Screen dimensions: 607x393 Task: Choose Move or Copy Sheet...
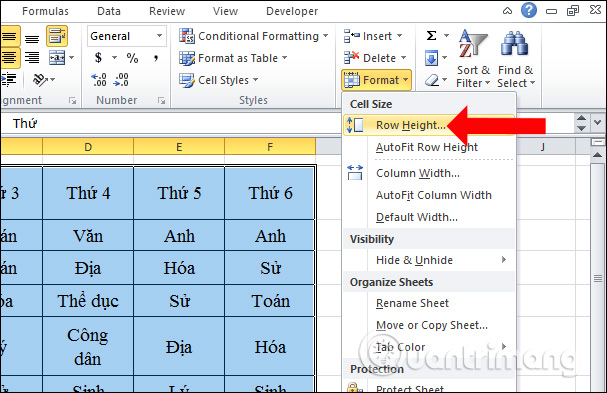point(429,325)
